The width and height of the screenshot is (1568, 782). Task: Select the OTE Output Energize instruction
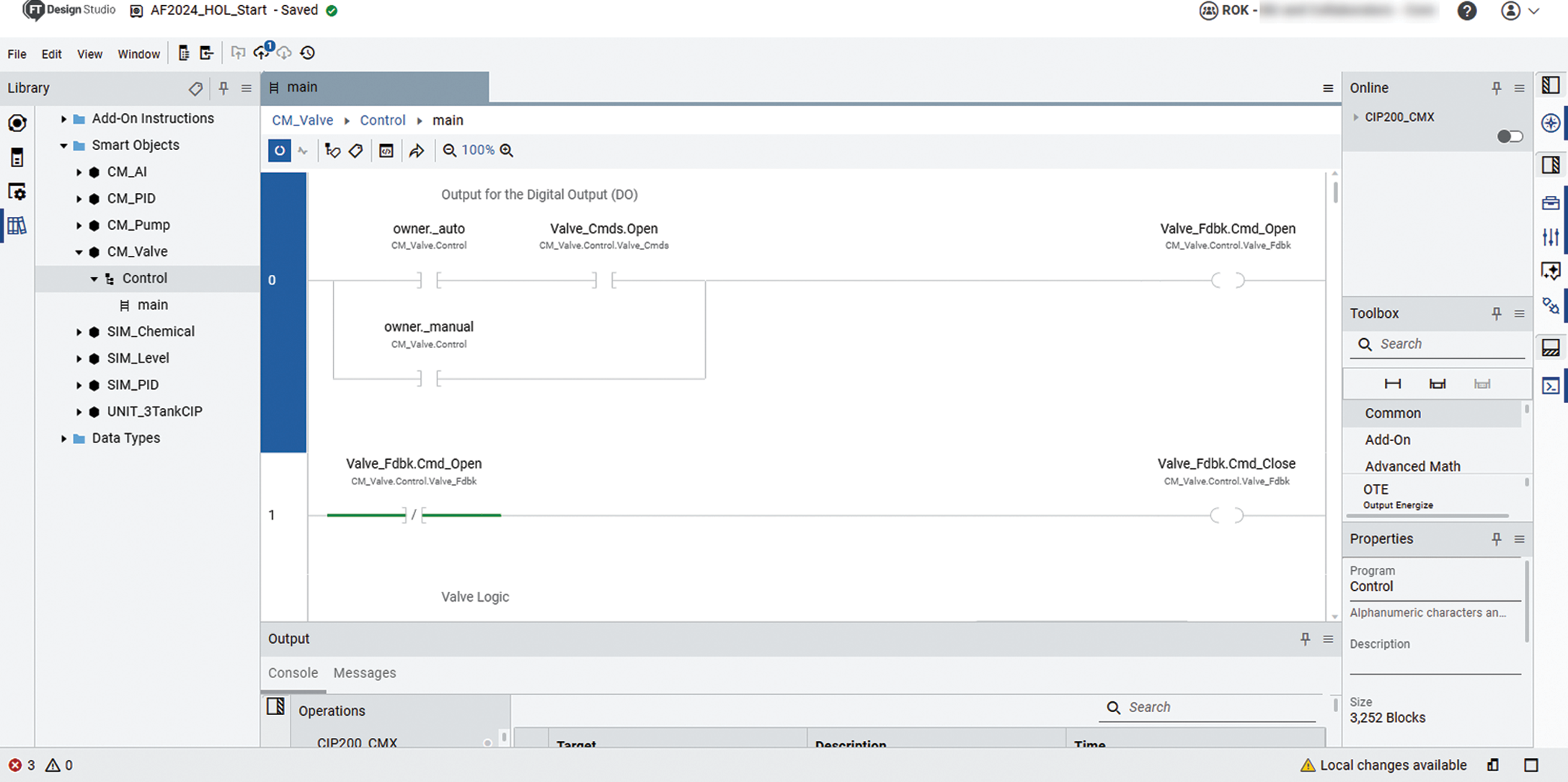[x=1432, y=496]
